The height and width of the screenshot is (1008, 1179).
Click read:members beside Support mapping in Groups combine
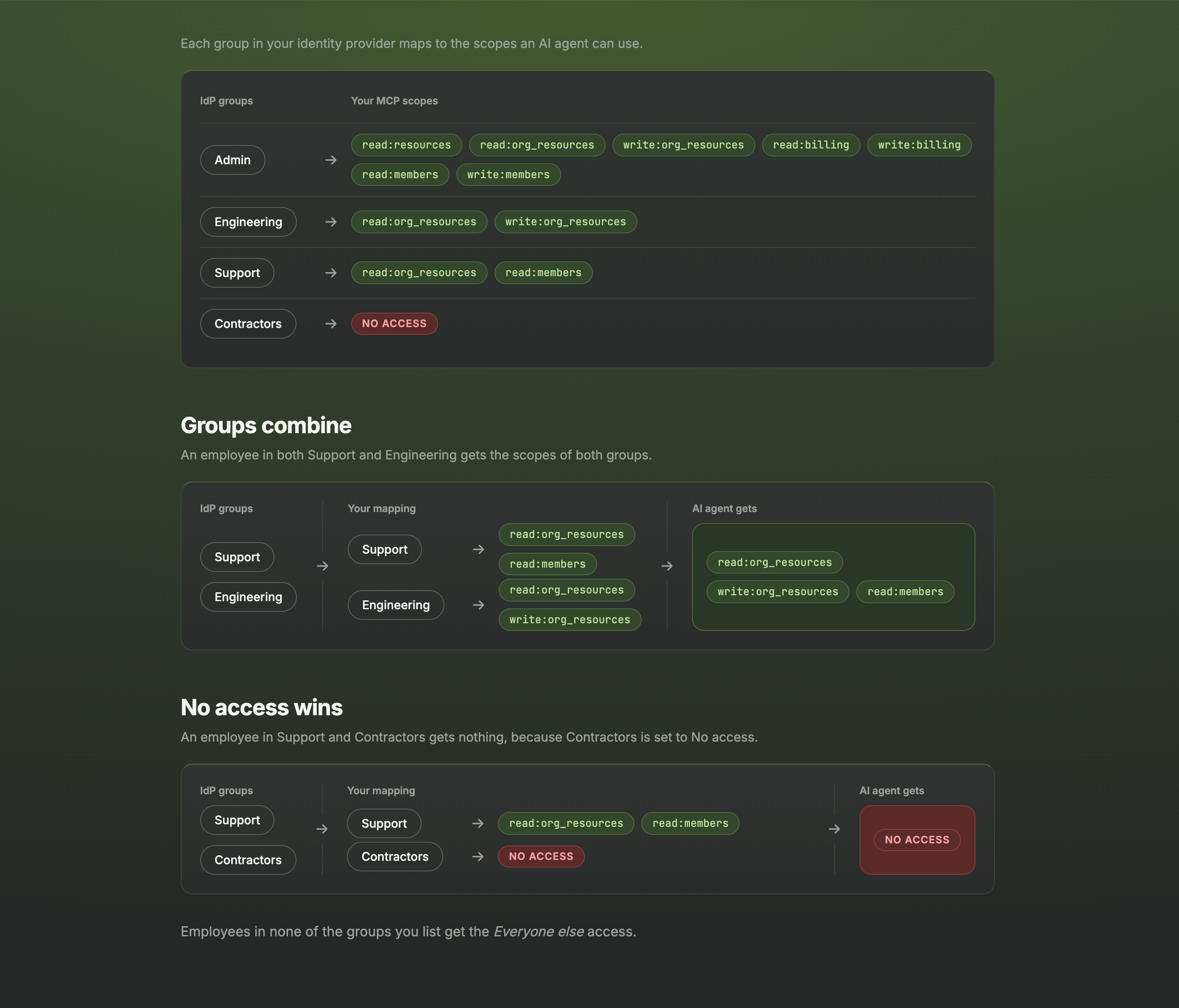[548, 564]
